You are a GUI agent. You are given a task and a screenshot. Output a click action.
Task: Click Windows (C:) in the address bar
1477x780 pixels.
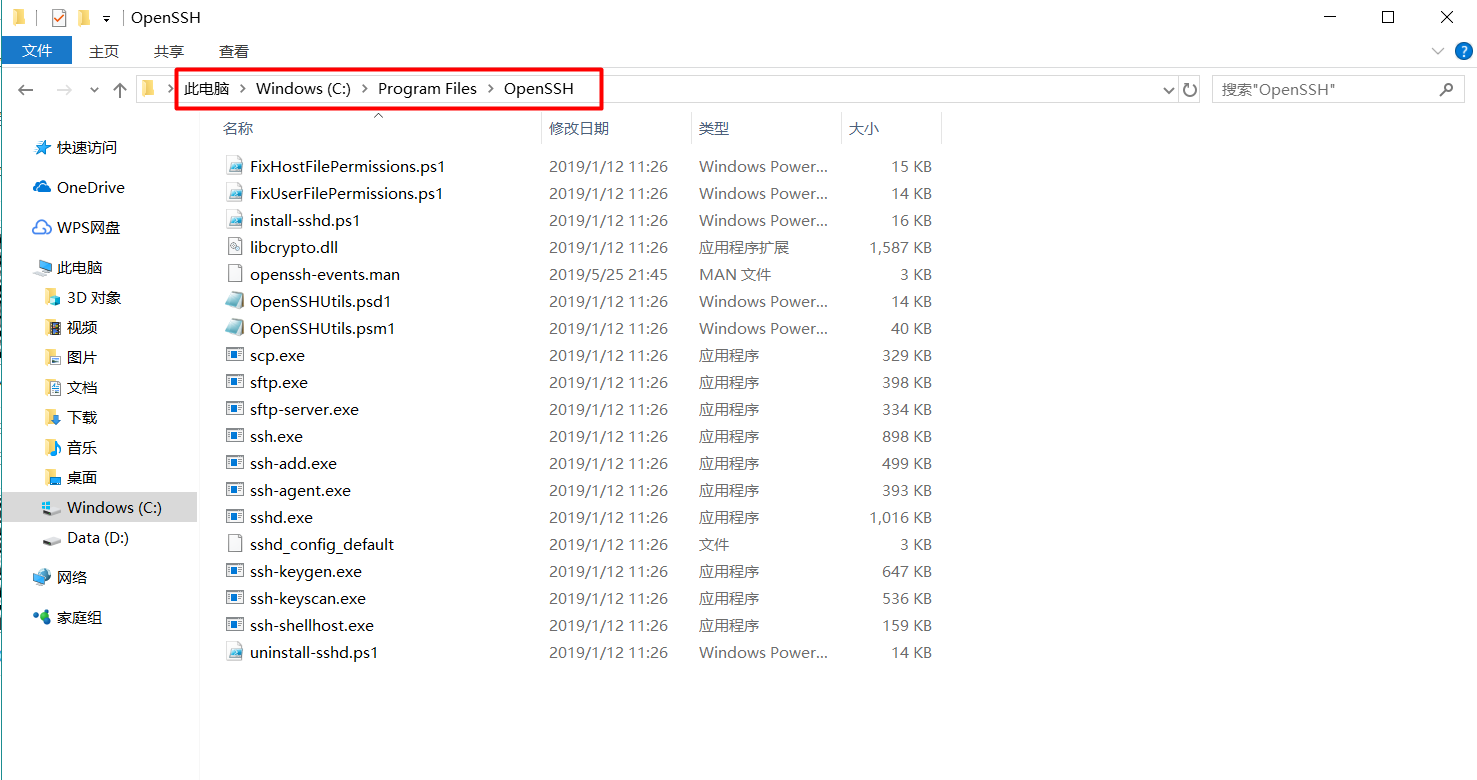point(303,89)
